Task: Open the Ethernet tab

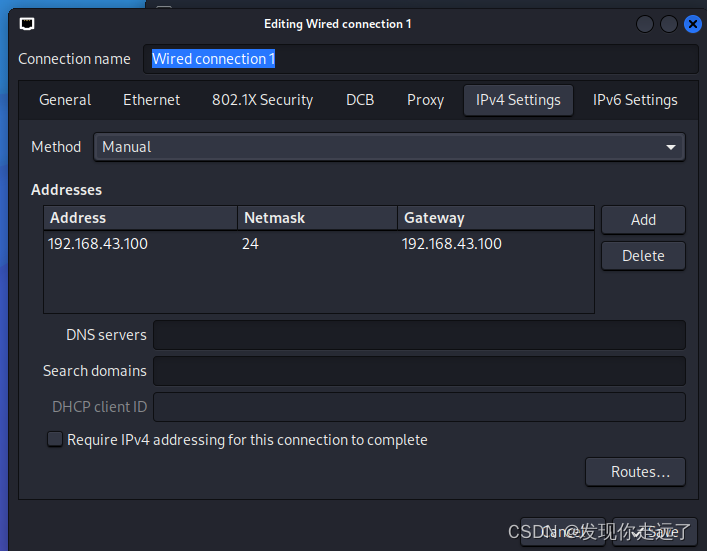Action: pyautogui.click(x=152, y=100)
